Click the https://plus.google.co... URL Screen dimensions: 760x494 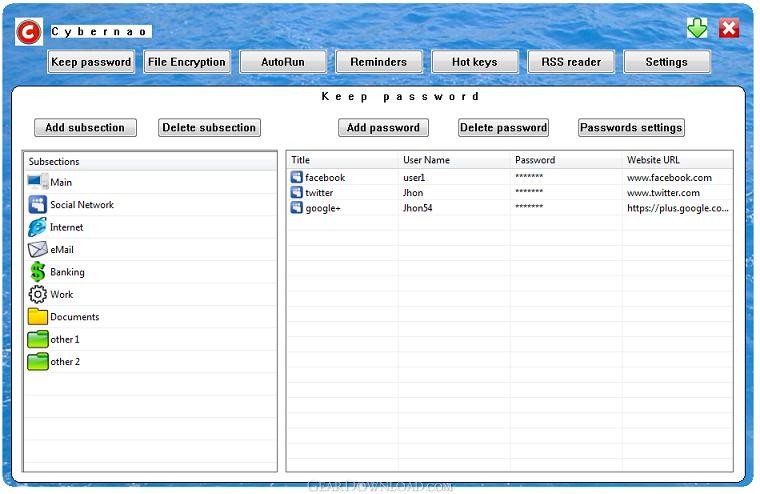[x=678, y=208]
